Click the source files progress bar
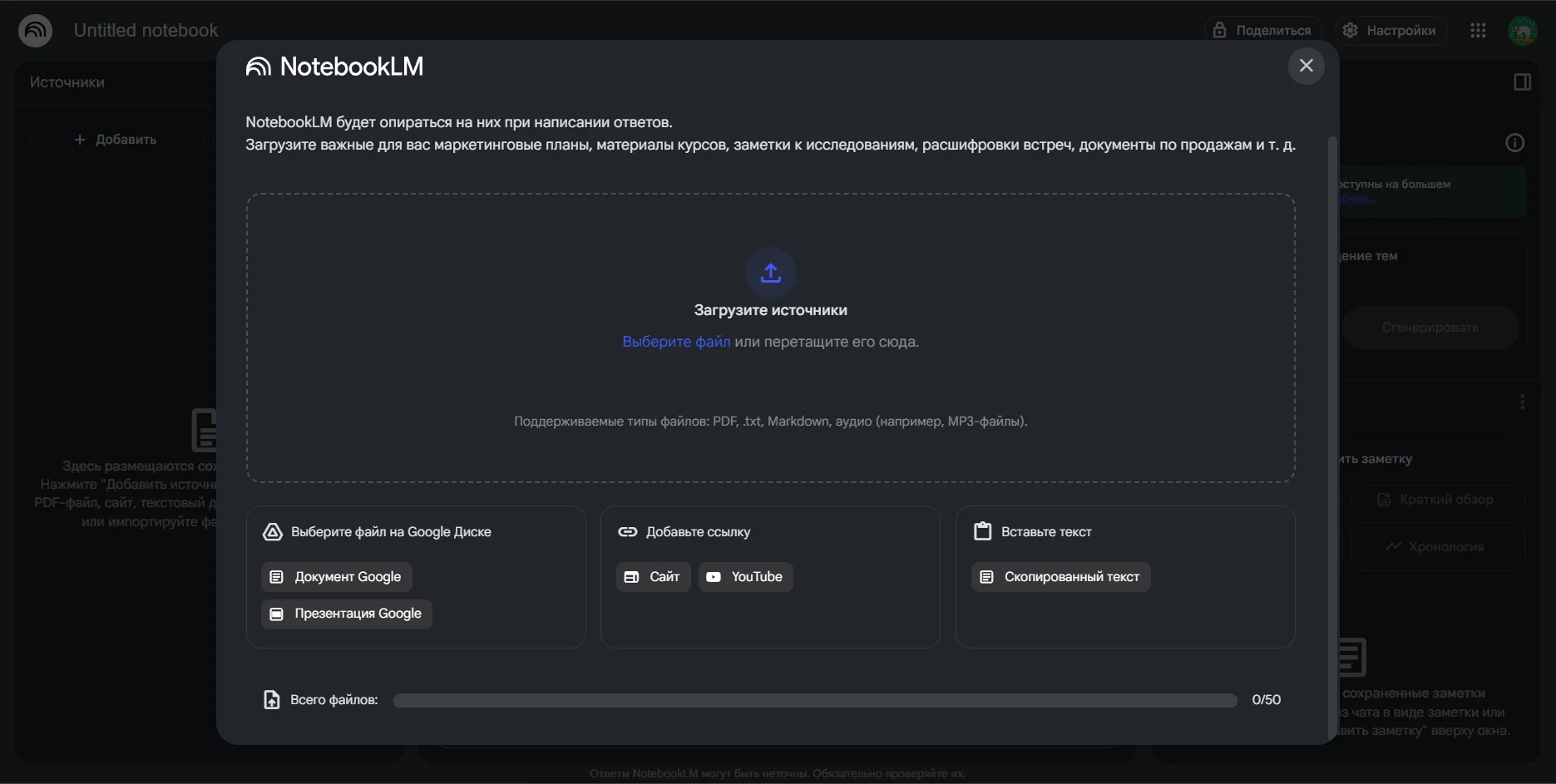This screenshot has width=1556, height=784. (815, 700)
